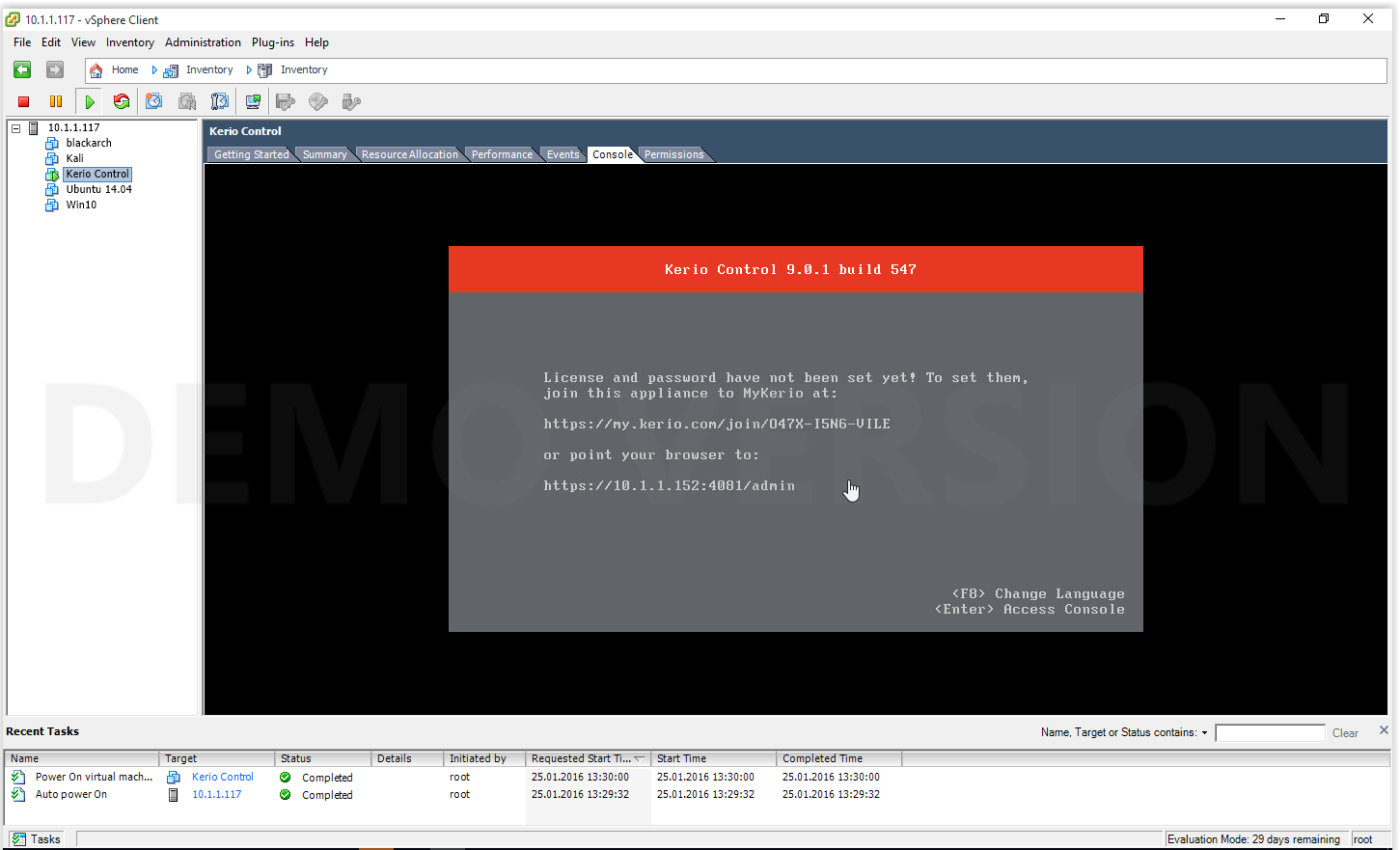Click the running Kerio Control VM icon

pos(52,175)
